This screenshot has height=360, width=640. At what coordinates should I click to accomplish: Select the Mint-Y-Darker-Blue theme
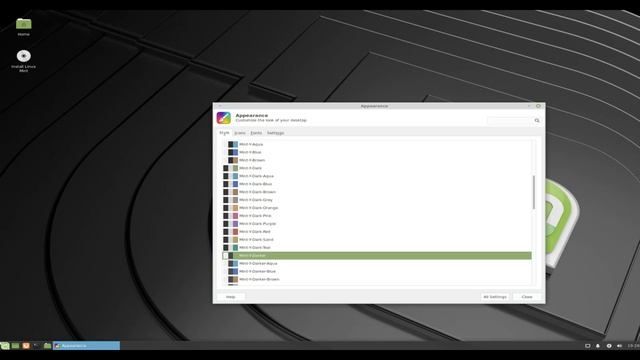coord(377,271)
